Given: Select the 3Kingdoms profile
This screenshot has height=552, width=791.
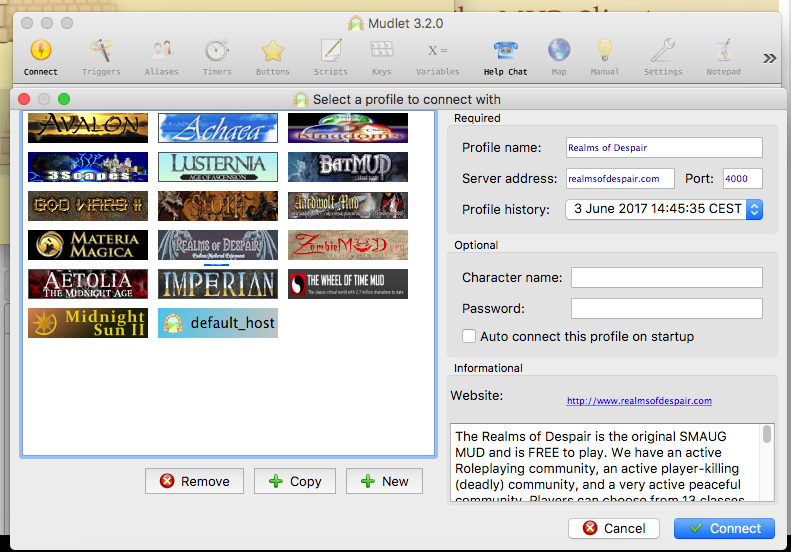Looking at the screenshot, I should click(x=348, y=128).
